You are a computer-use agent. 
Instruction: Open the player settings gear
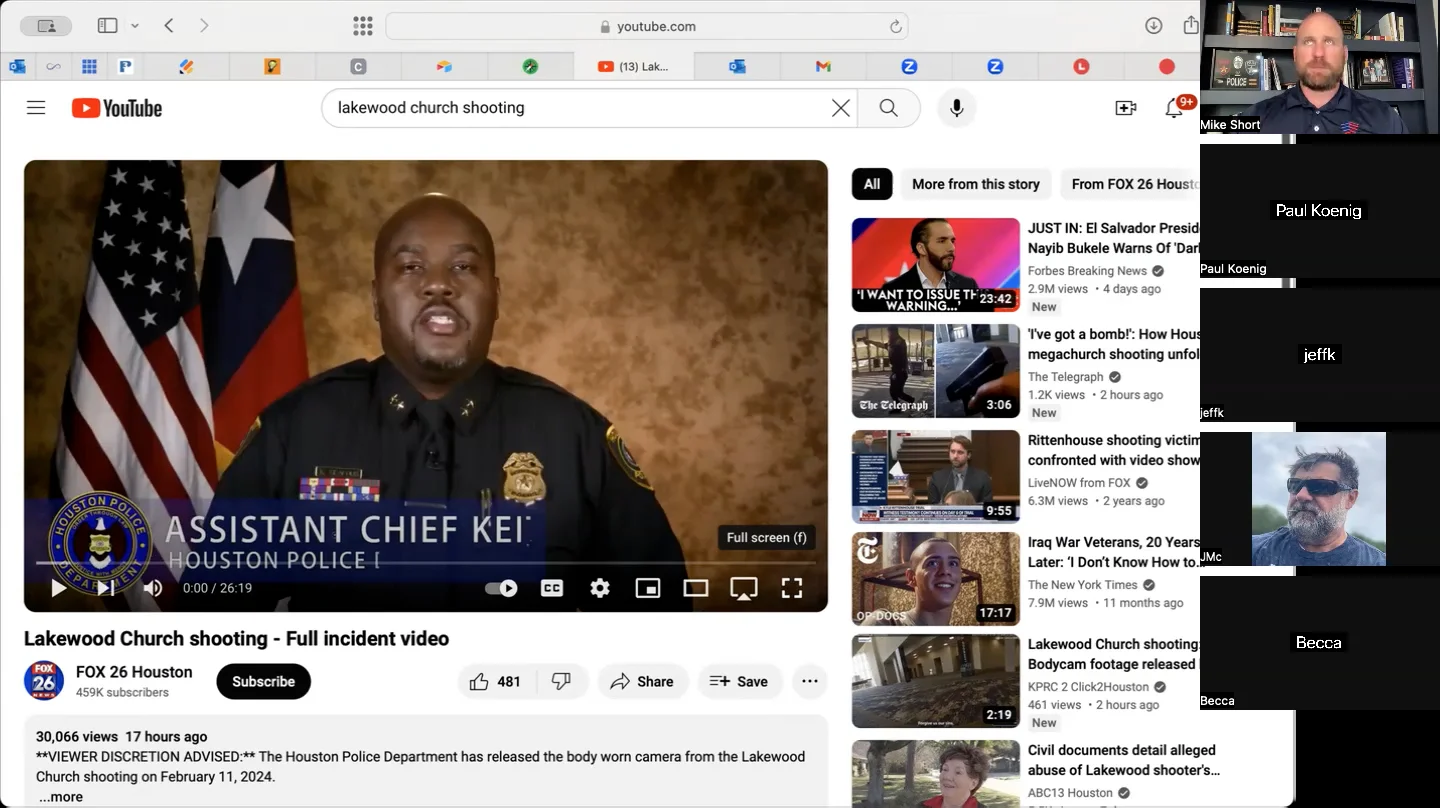(x=600, y=588)
